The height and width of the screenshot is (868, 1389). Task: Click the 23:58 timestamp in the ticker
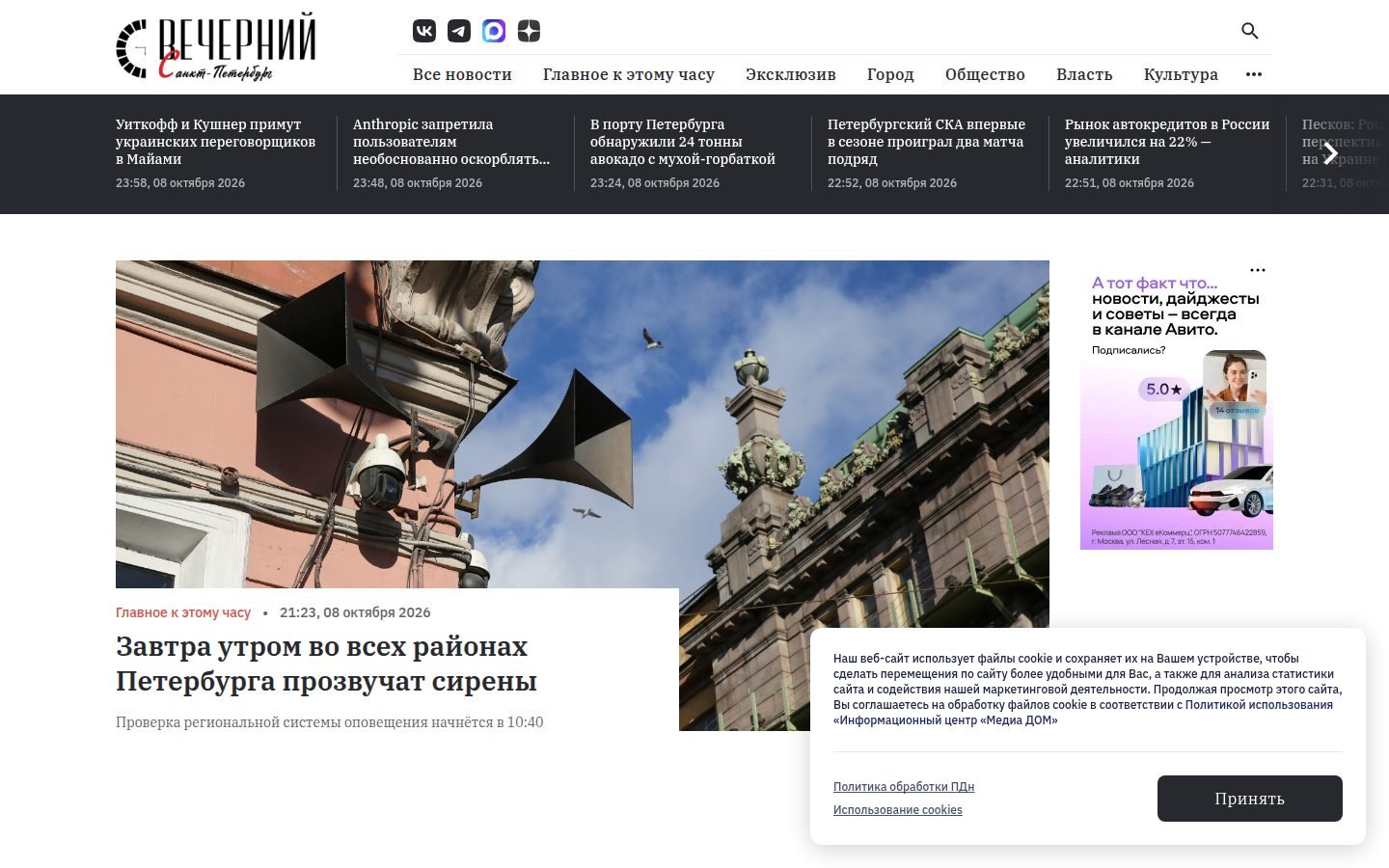point(180,183)
